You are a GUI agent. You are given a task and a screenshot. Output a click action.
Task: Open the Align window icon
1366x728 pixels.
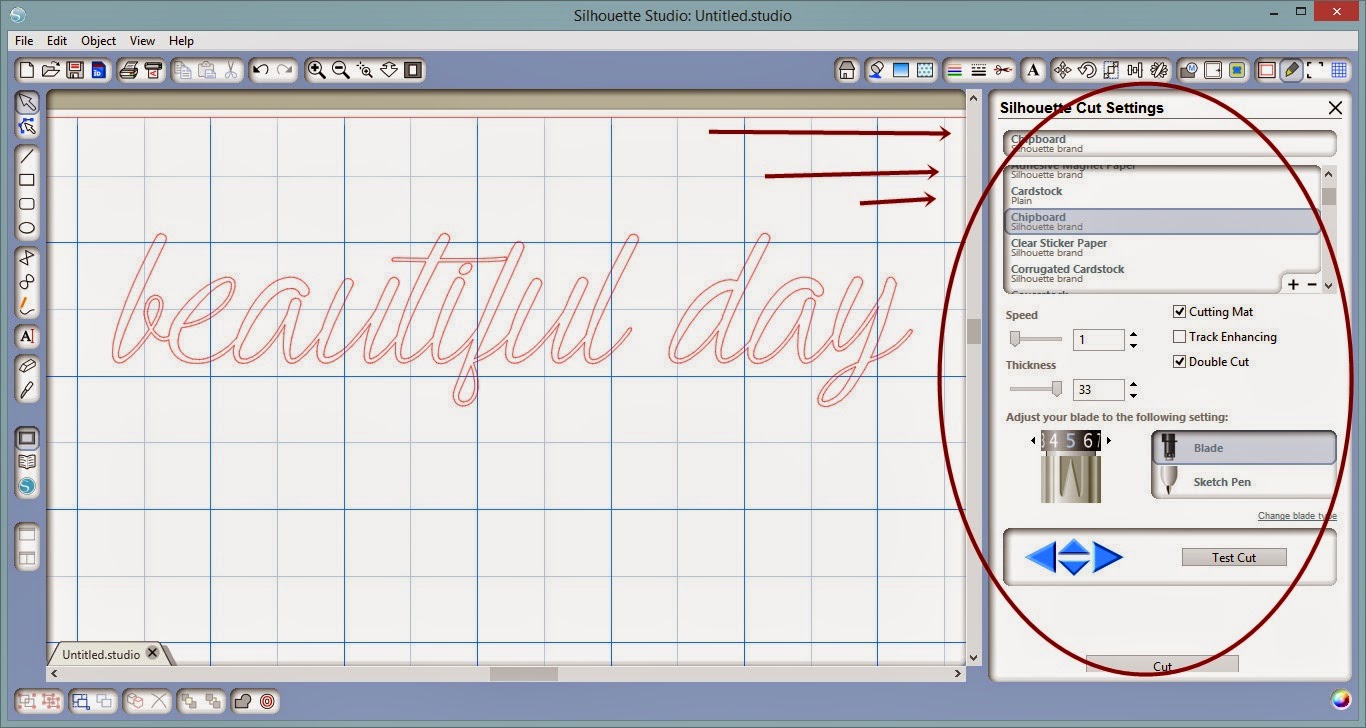[x=1135, y=70]
